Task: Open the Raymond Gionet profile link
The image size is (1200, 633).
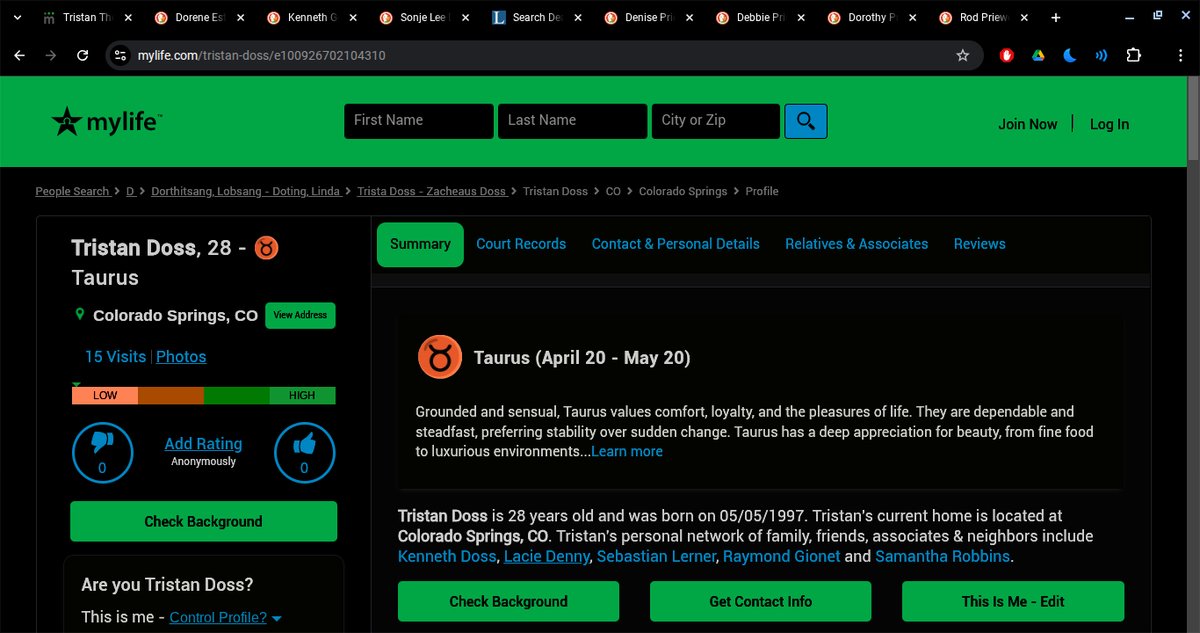Action: tap(782, 557)
